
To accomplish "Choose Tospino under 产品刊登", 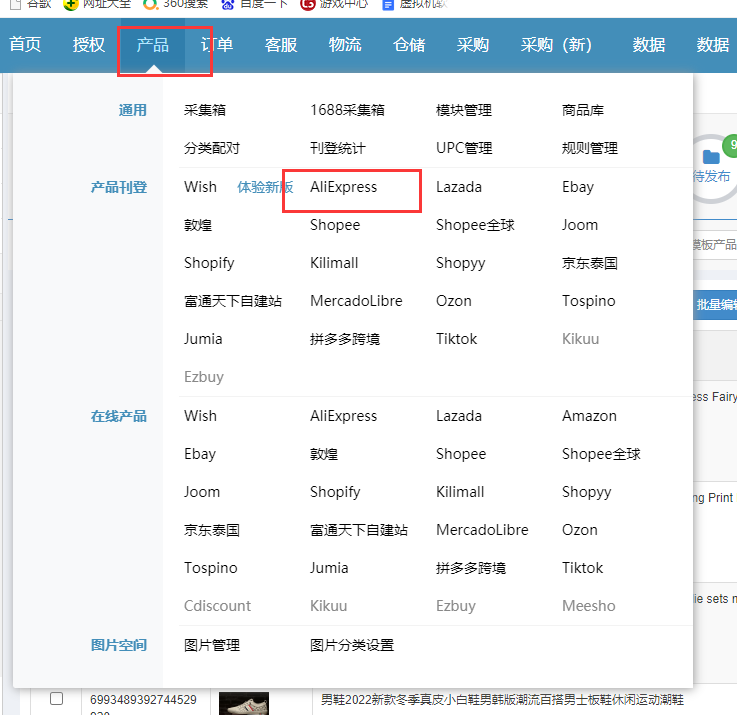I will 588,301.
